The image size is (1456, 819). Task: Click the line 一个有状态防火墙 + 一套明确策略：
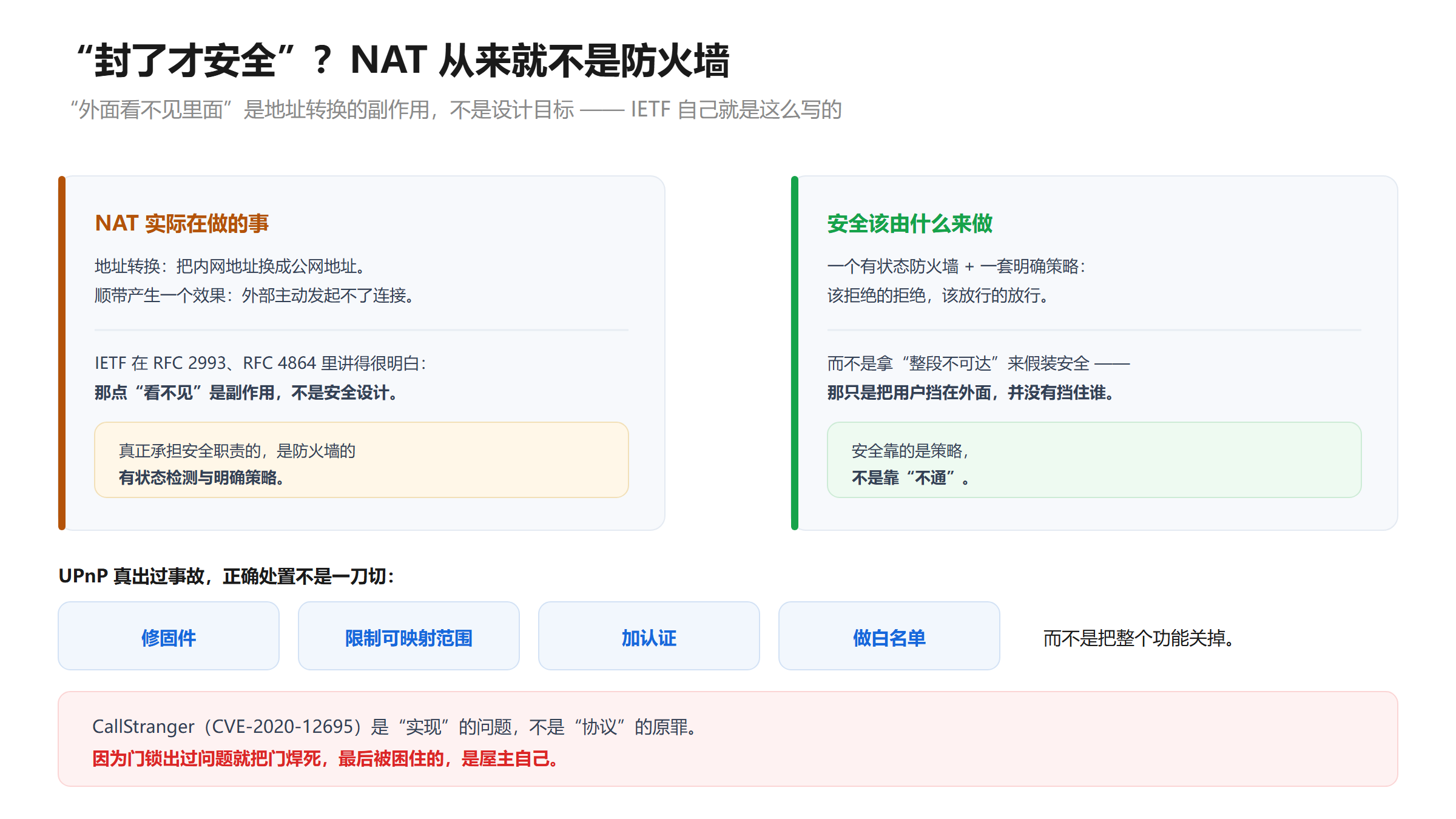(x=957, y=266)
